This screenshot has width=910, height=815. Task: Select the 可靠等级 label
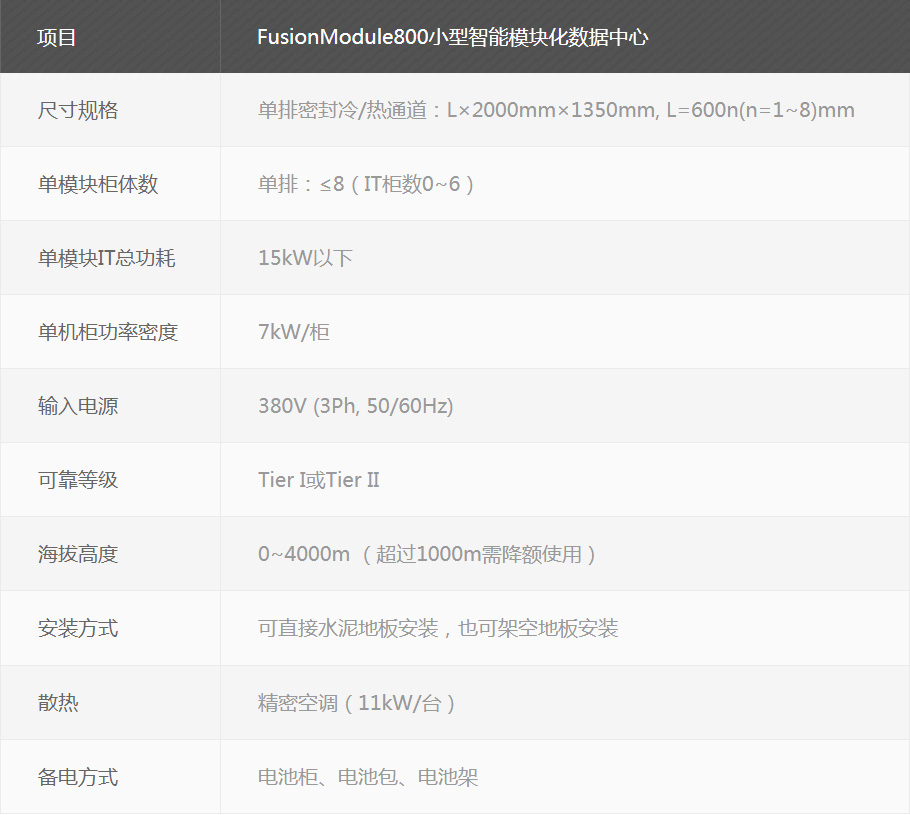(78, 480)
